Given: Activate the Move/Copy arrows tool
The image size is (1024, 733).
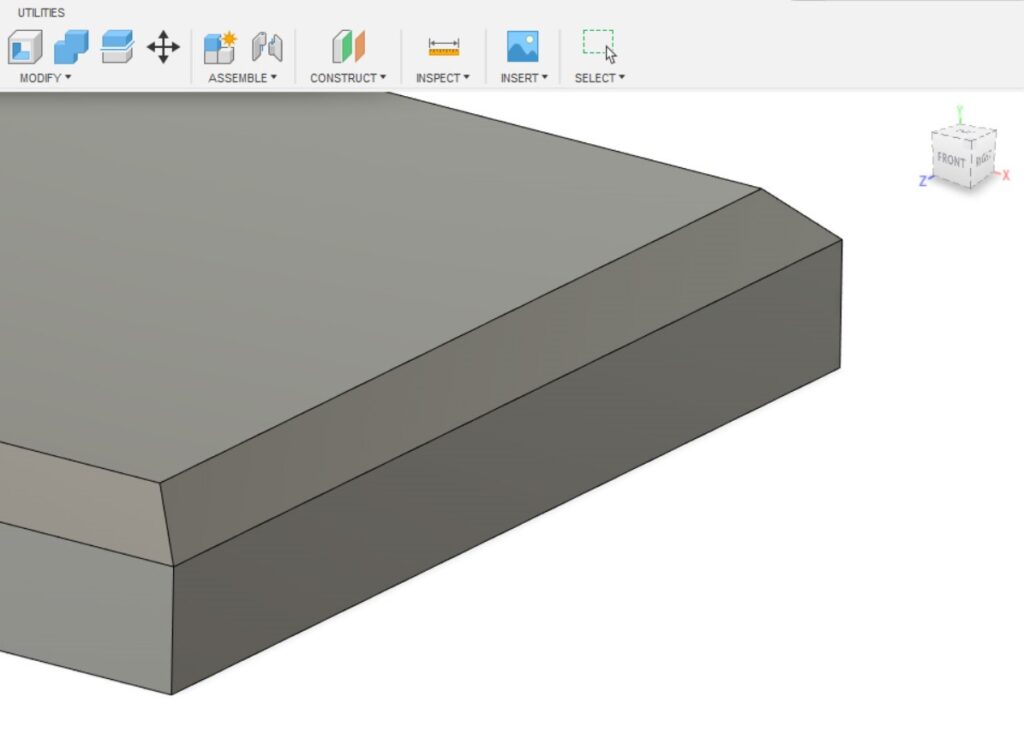Looking at the screenshot, I should 163,47.
